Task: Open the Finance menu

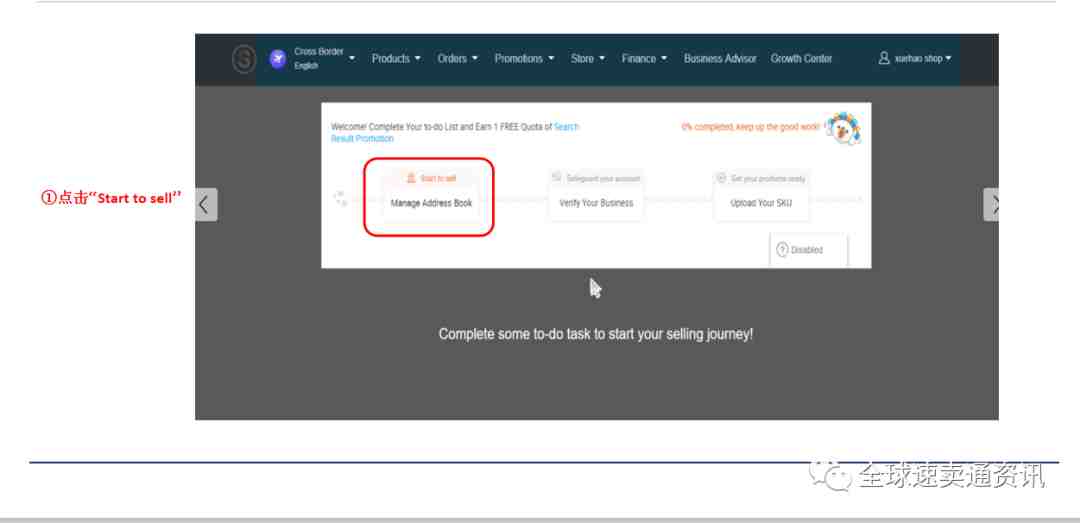Action: pos(645,59)
